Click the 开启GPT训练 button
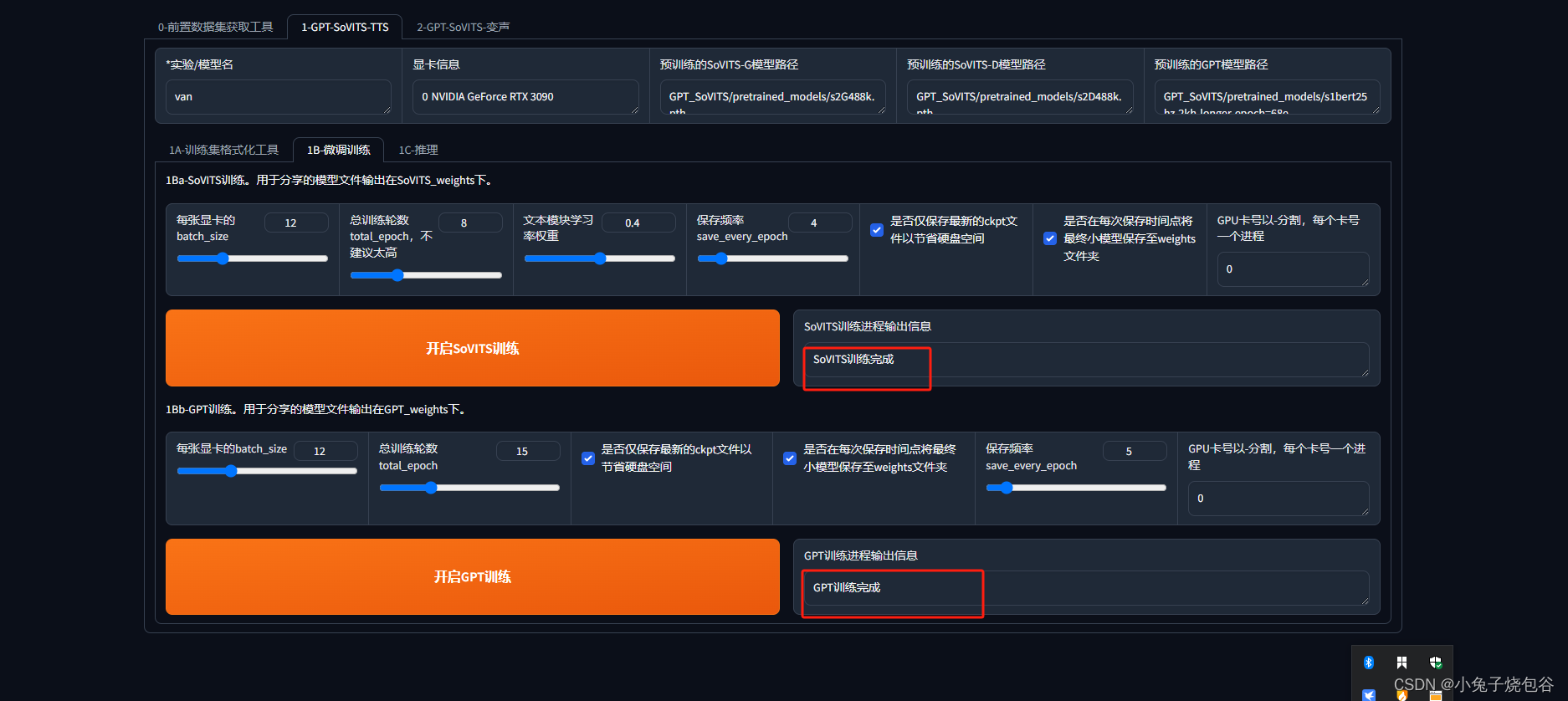 [473, 576]
